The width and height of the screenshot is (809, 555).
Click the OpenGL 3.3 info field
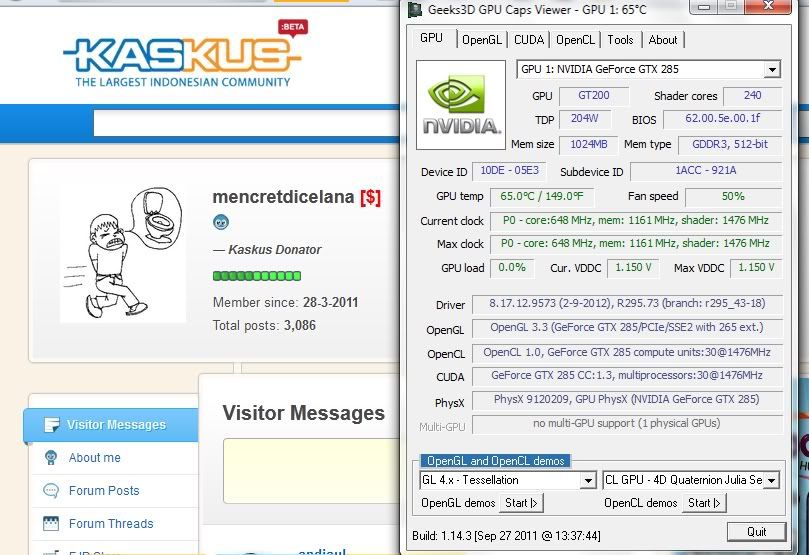click(x=627, y=328)
